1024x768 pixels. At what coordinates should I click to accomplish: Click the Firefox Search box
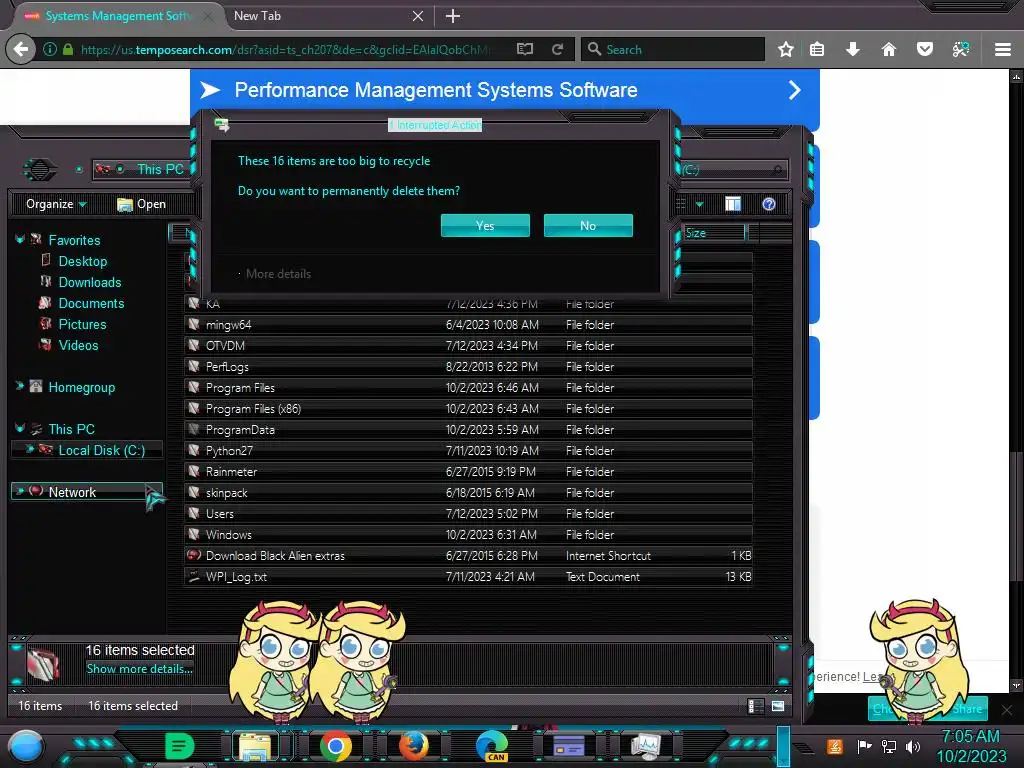point(673,49)
